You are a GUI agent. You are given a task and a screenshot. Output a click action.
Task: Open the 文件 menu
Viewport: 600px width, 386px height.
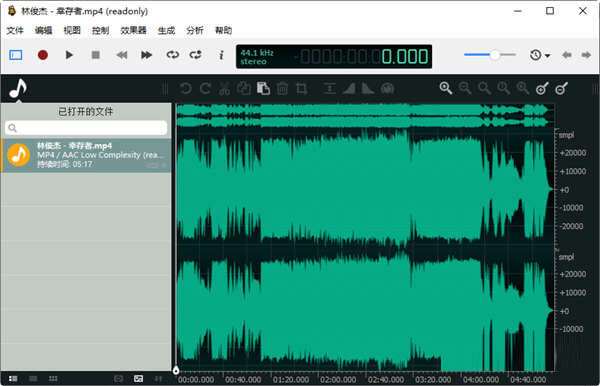15,30
